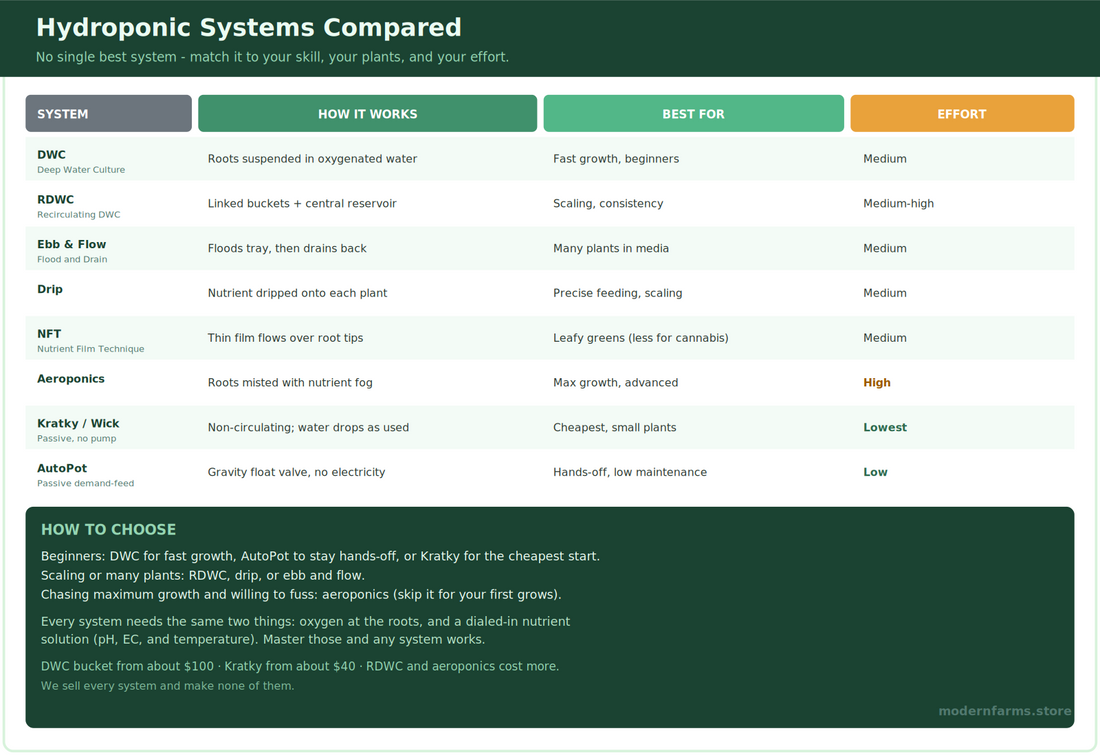Click the 'HOW TO CHOOSE' heading
This screenshot has height=755, width=1100.
tap(109, 530)
